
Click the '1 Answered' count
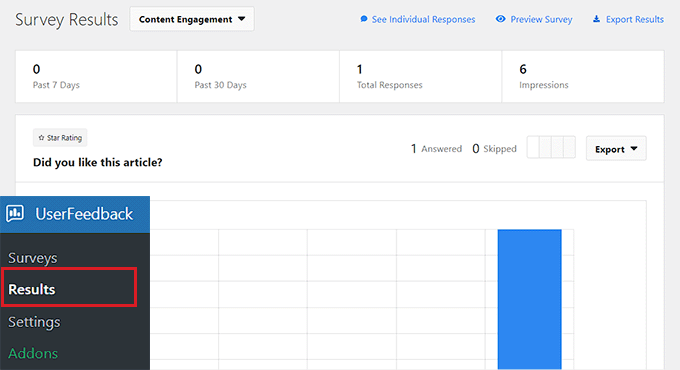point(436,149)
